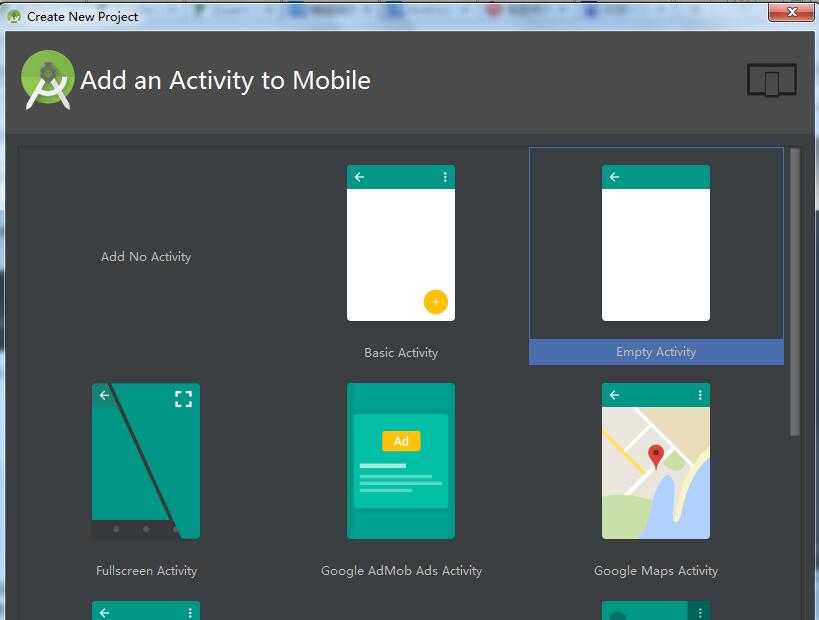Click the yellow Ad badge in AdMob preview
The height and width of the screenshot is (620, 819).
click(x=401, y=441)
